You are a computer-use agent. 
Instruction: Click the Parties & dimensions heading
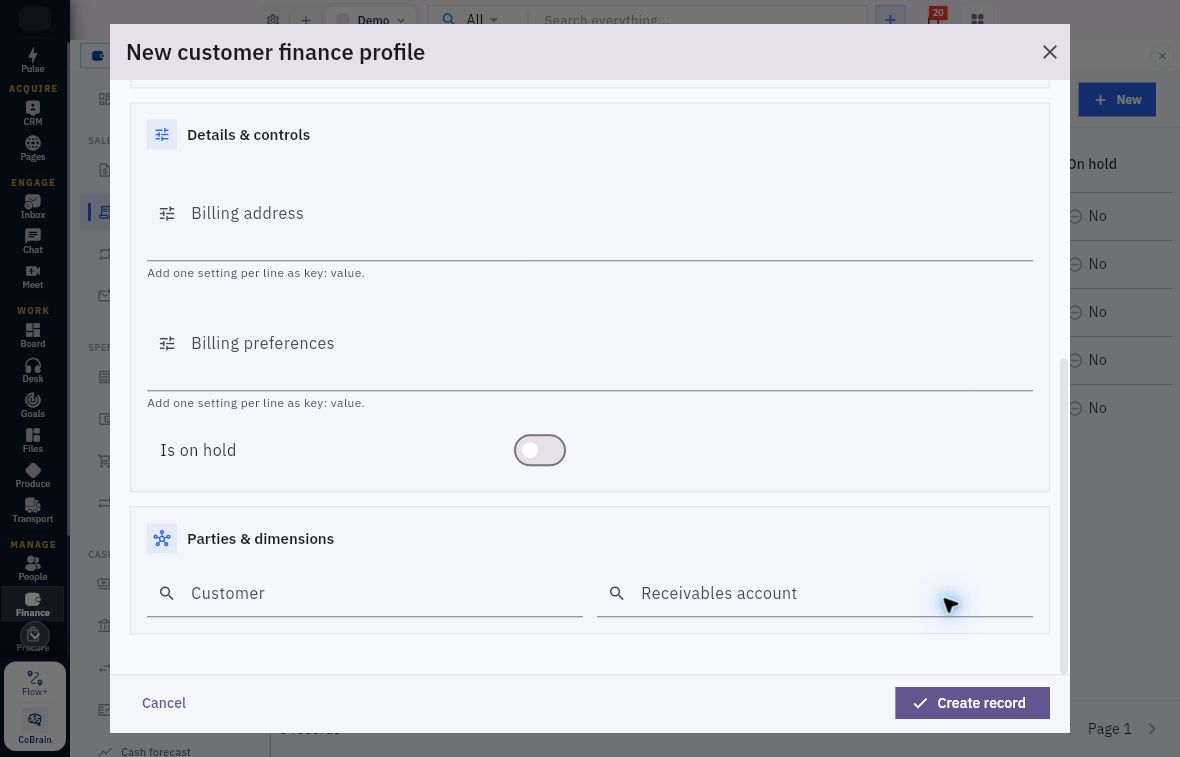click(260, 539)
